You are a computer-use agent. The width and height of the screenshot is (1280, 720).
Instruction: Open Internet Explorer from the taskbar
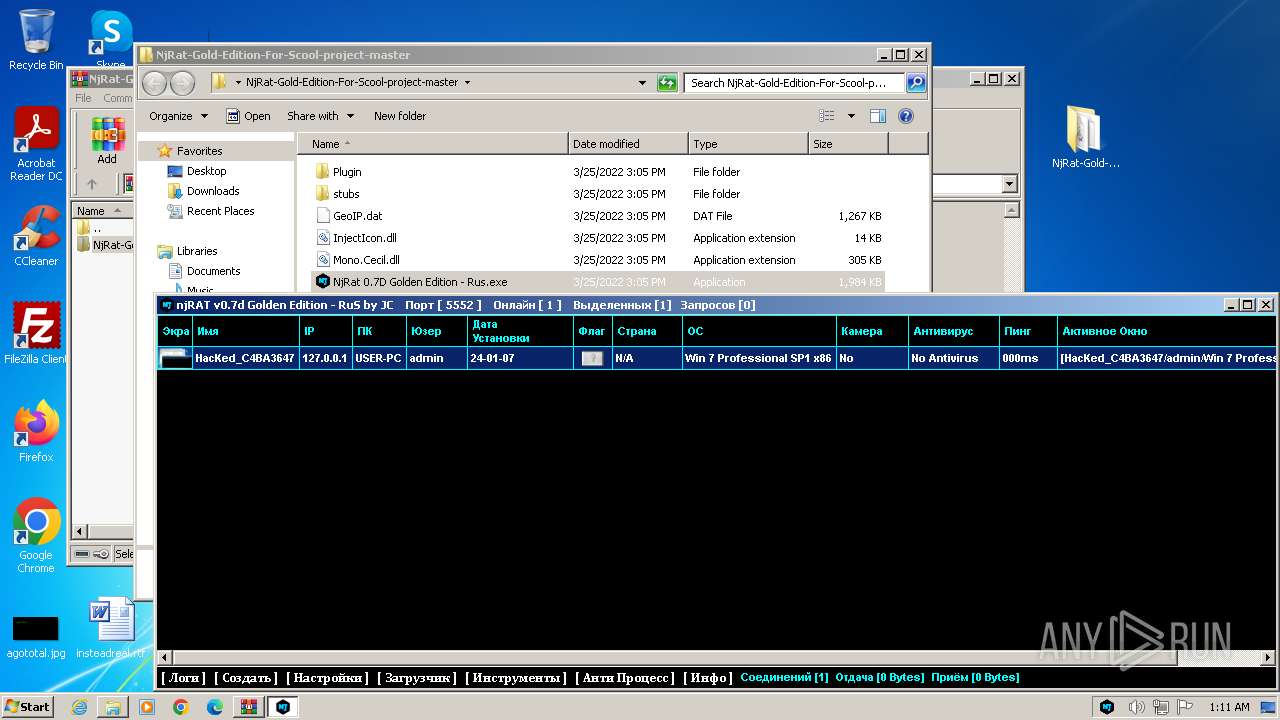pyautogui.click(x=79, y=707)
